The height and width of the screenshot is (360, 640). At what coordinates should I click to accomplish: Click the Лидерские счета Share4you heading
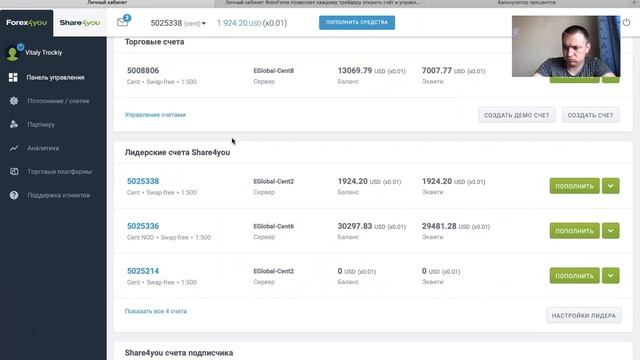click(x=177, y=152)
